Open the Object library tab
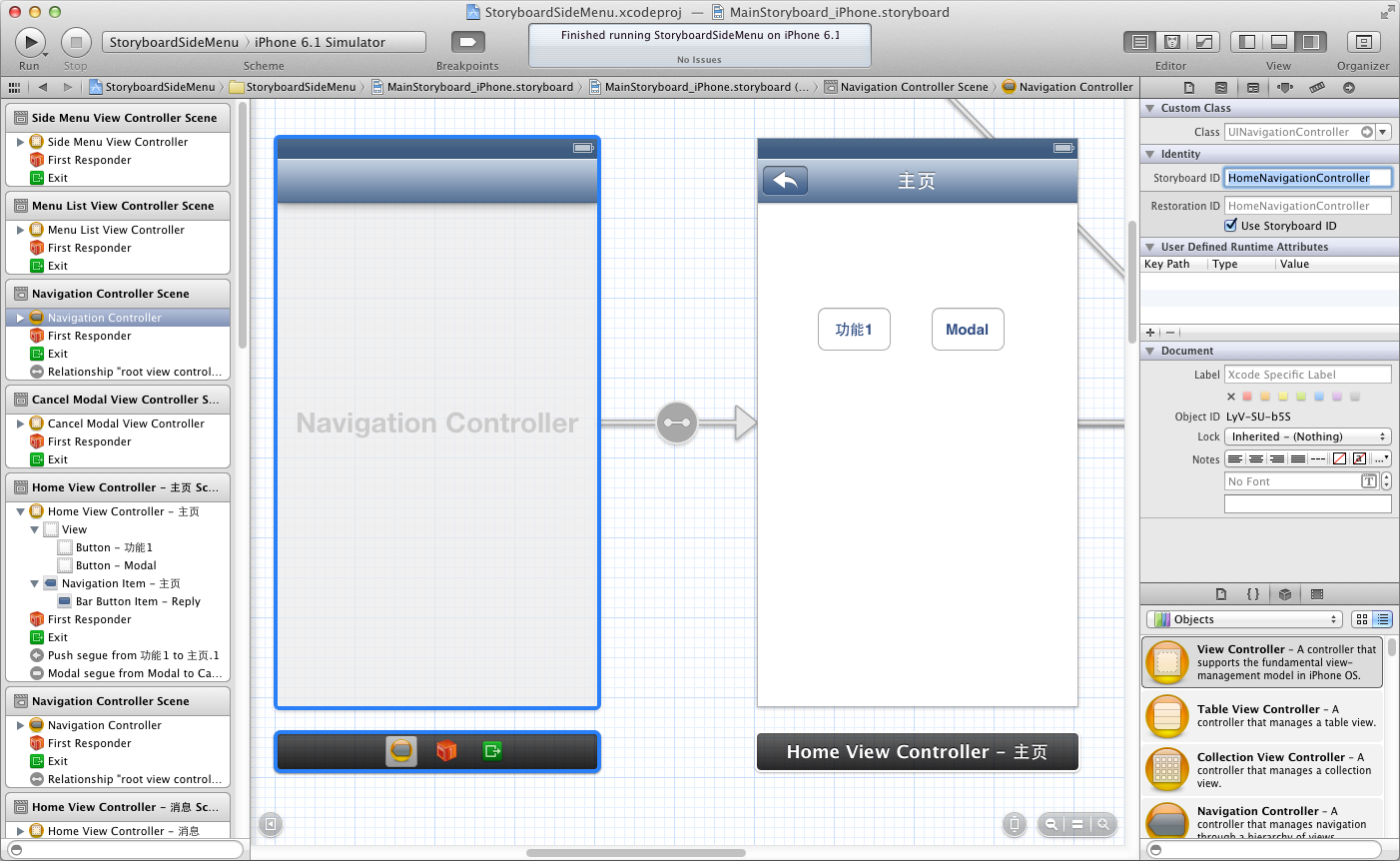Viewport: 1400px width, 861px height. pos(1285,594)
